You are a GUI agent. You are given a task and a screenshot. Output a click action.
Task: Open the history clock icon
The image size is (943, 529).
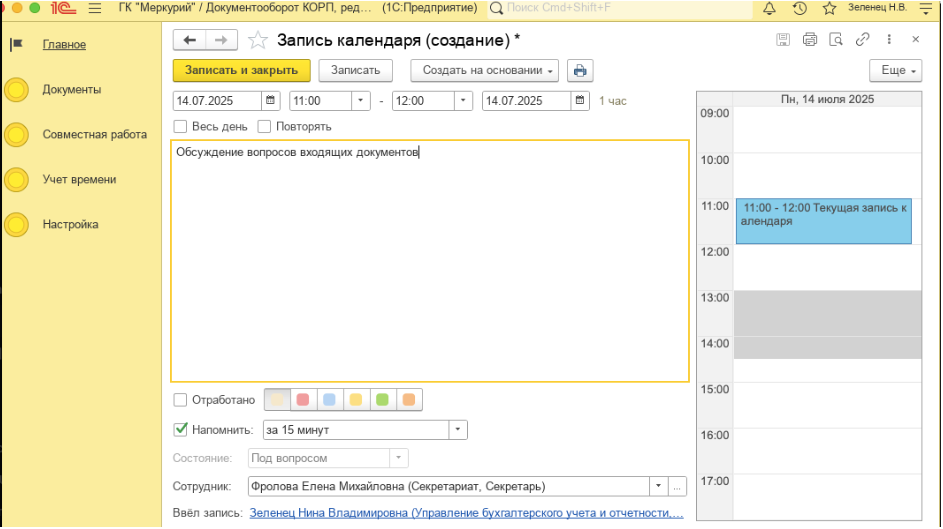799,9
